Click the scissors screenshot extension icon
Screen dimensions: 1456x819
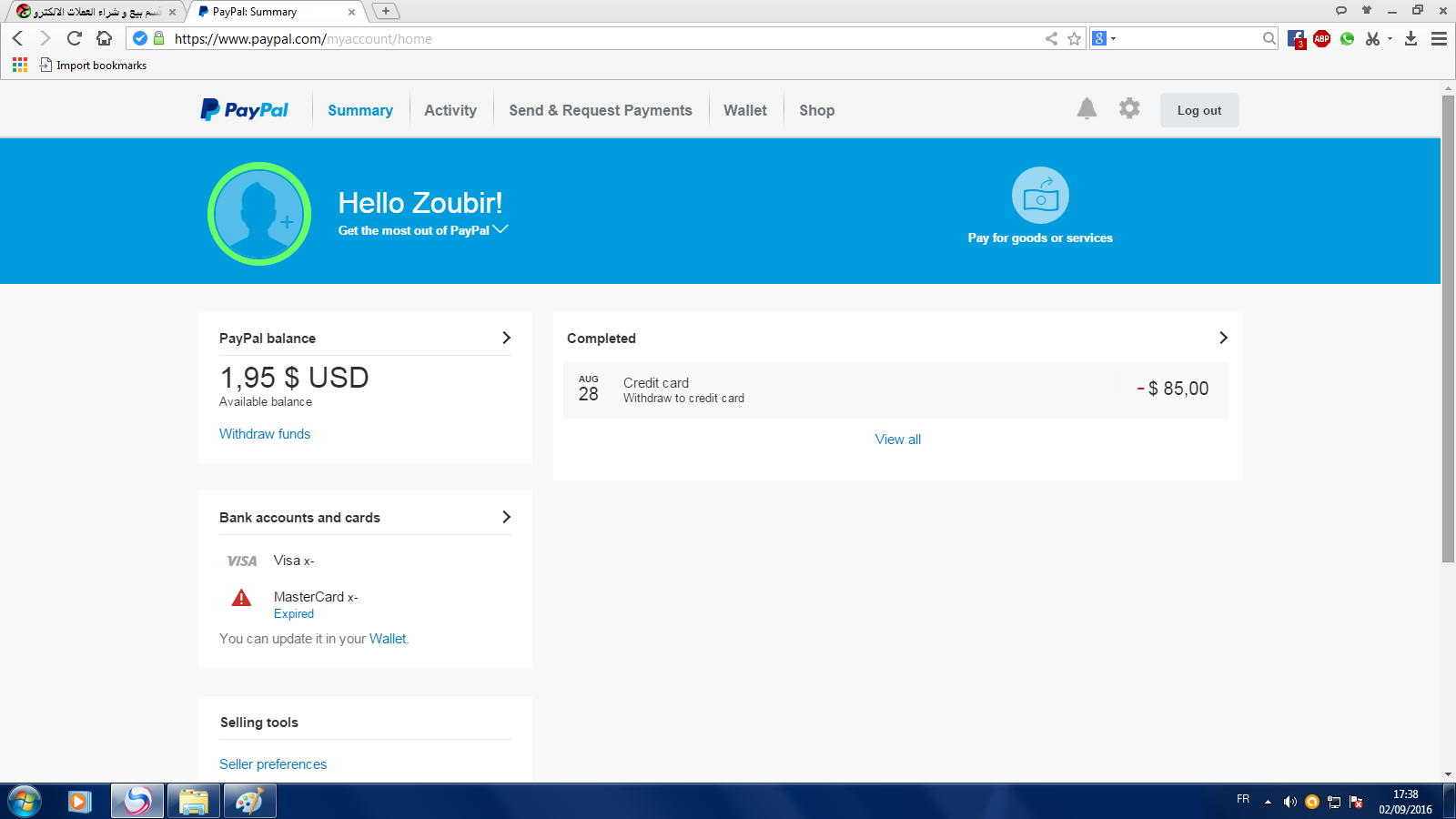(x=1372, y=38)
